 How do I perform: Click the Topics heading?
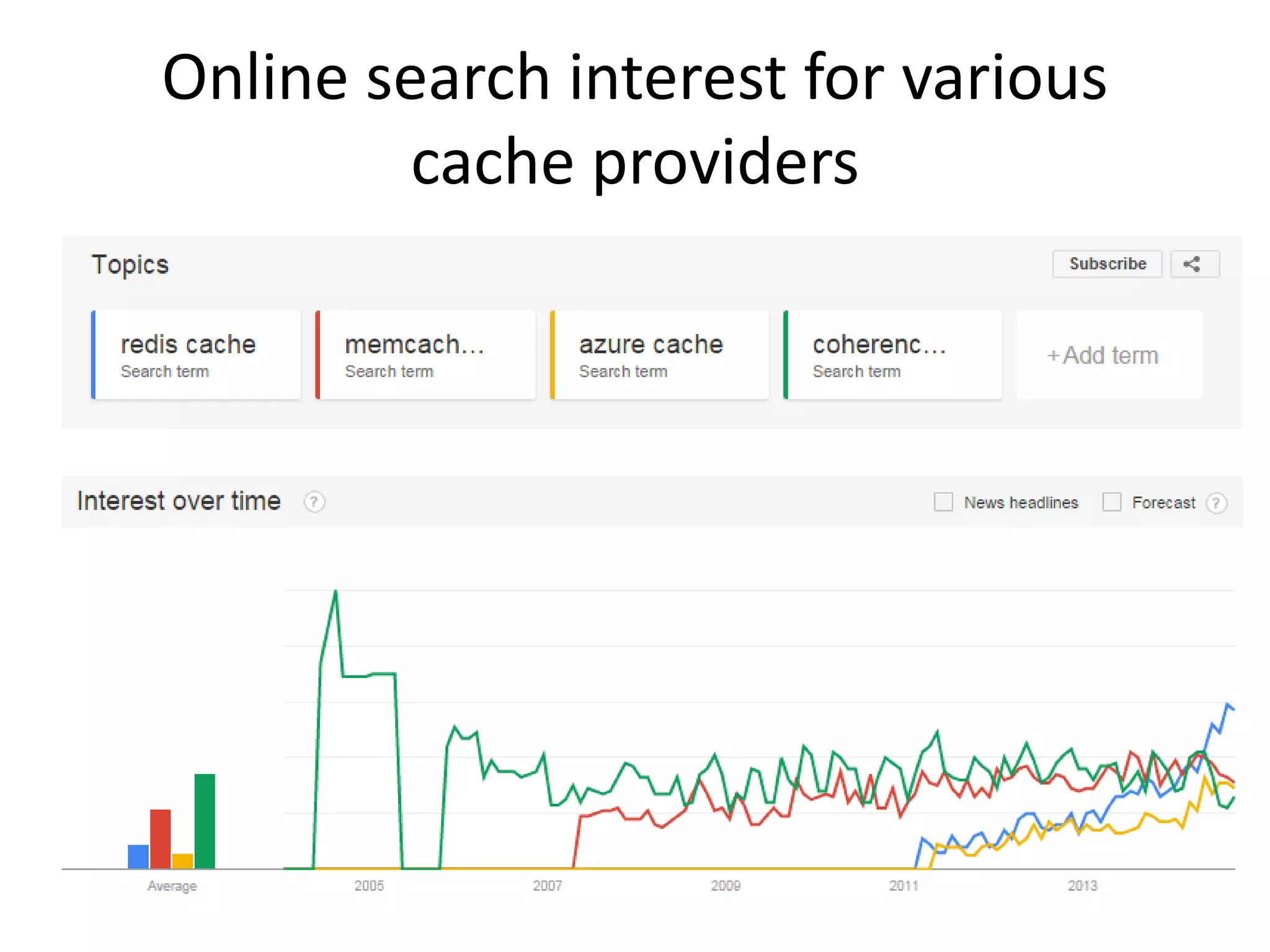point(130,265)
